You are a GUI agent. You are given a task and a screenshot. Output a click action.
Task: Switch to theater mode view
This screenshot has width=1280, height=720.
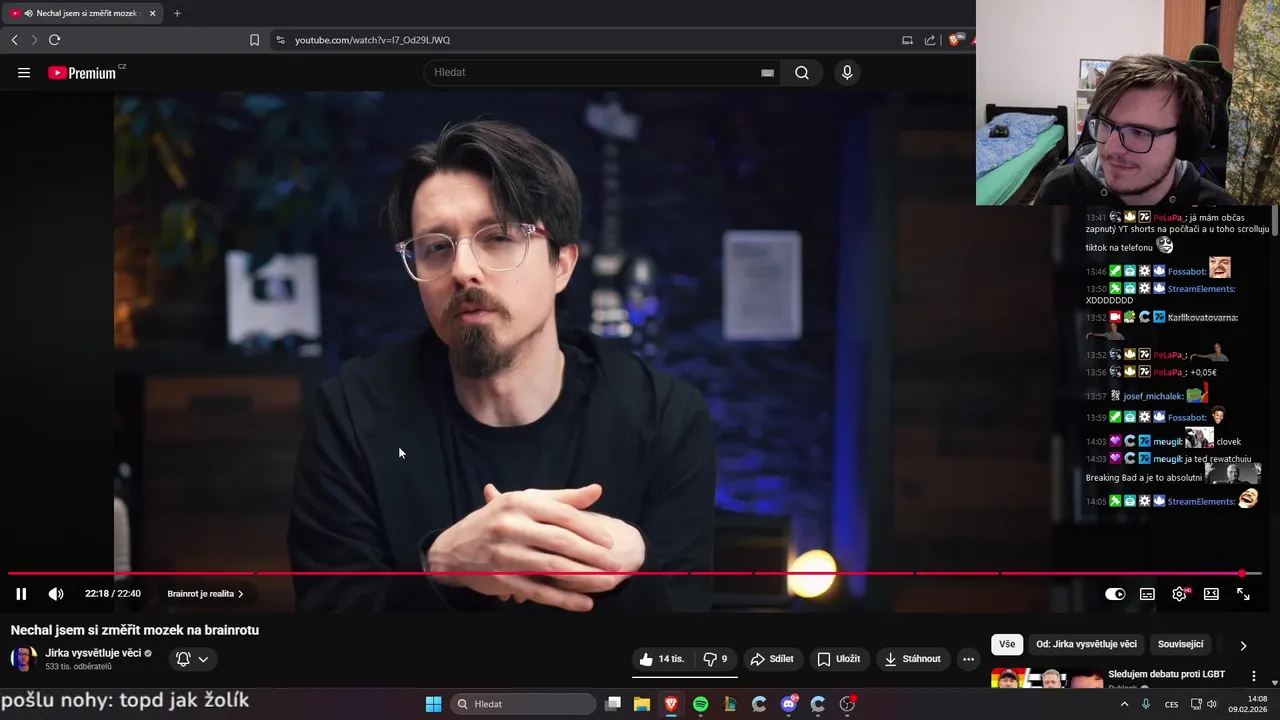[1211, 594]
